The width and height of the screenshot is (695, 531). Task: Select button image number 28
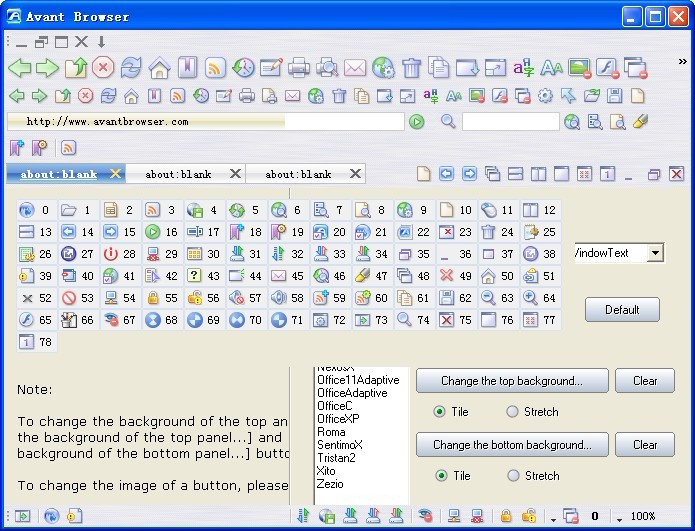click(x=120, y=254)
